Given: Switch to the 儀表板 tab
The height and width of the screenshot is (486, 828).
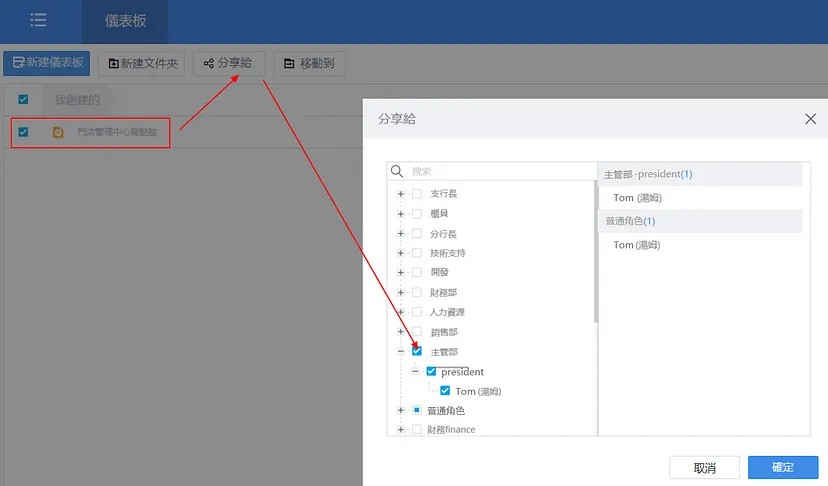Looking at the screenshot, I should (125, 21).
